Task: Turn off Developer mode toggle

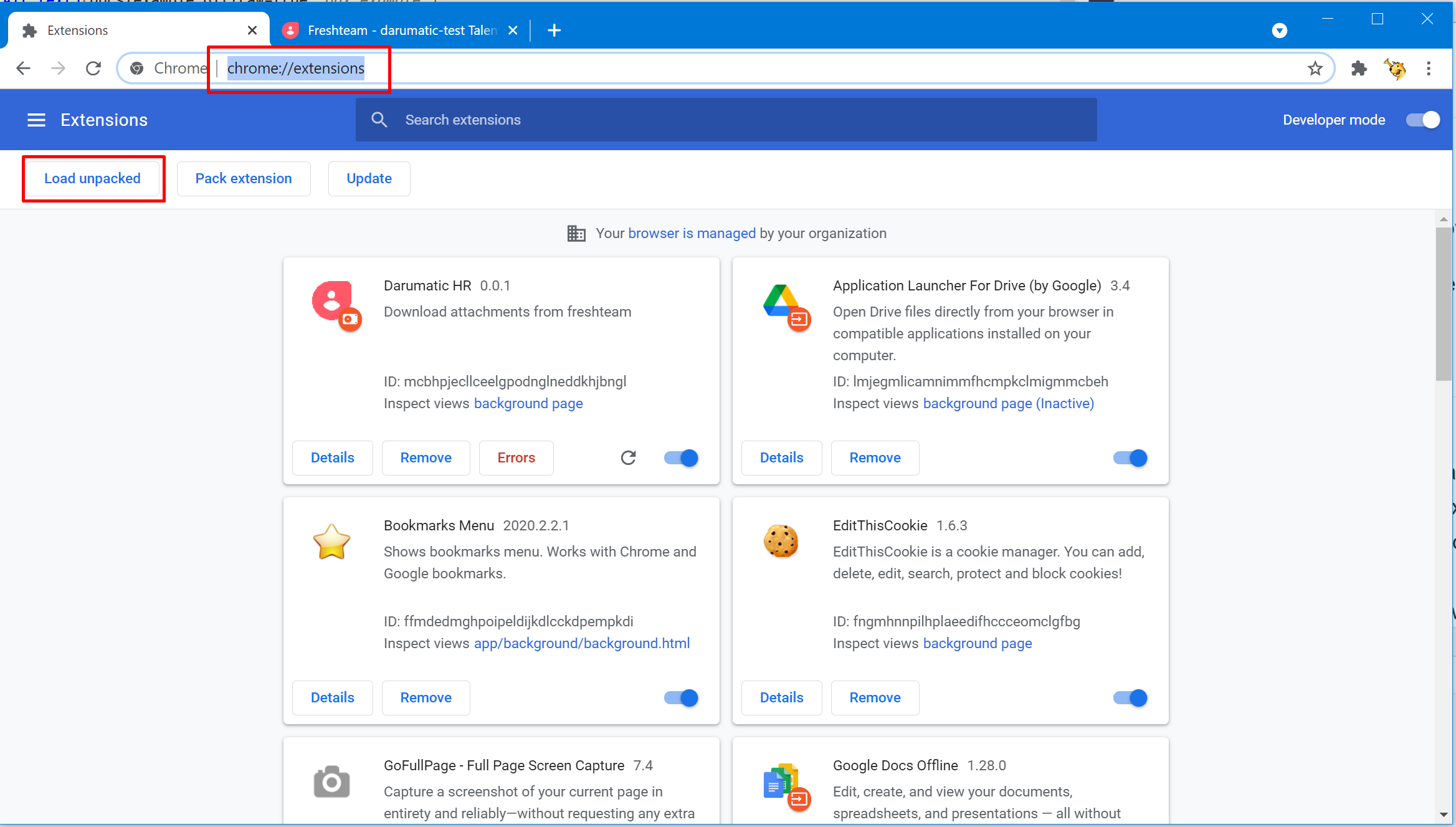Action: [1422, 120]
